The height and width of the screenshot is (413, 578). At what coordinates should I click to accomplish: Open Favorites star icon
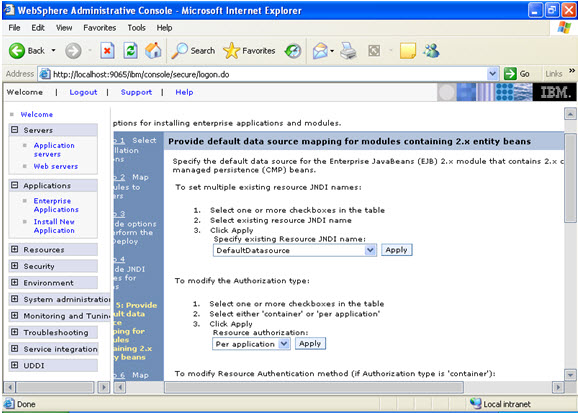231,51
